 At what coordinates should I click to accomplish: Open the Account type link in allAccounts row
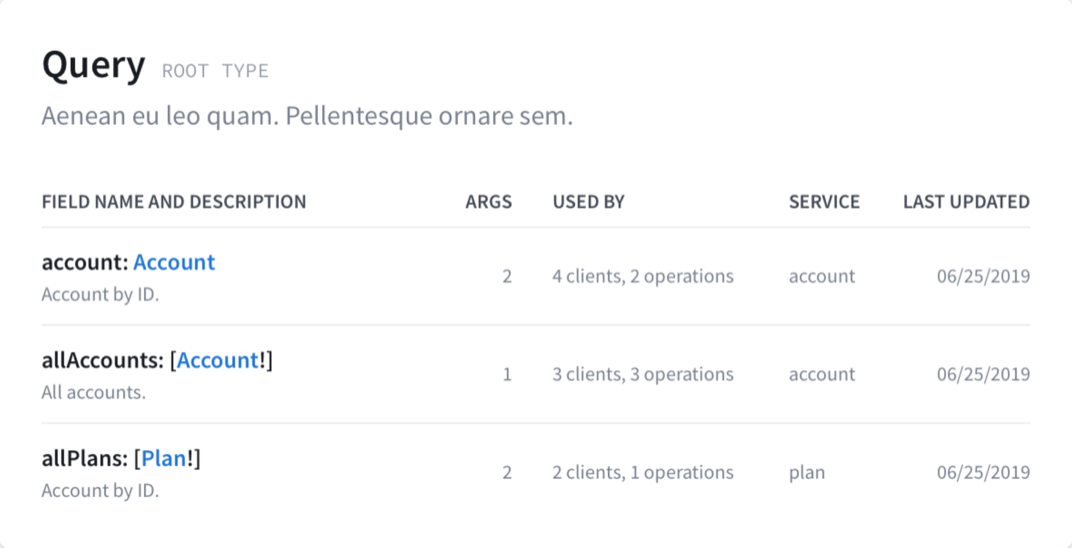pyautogui.click(x=218, y=360)
